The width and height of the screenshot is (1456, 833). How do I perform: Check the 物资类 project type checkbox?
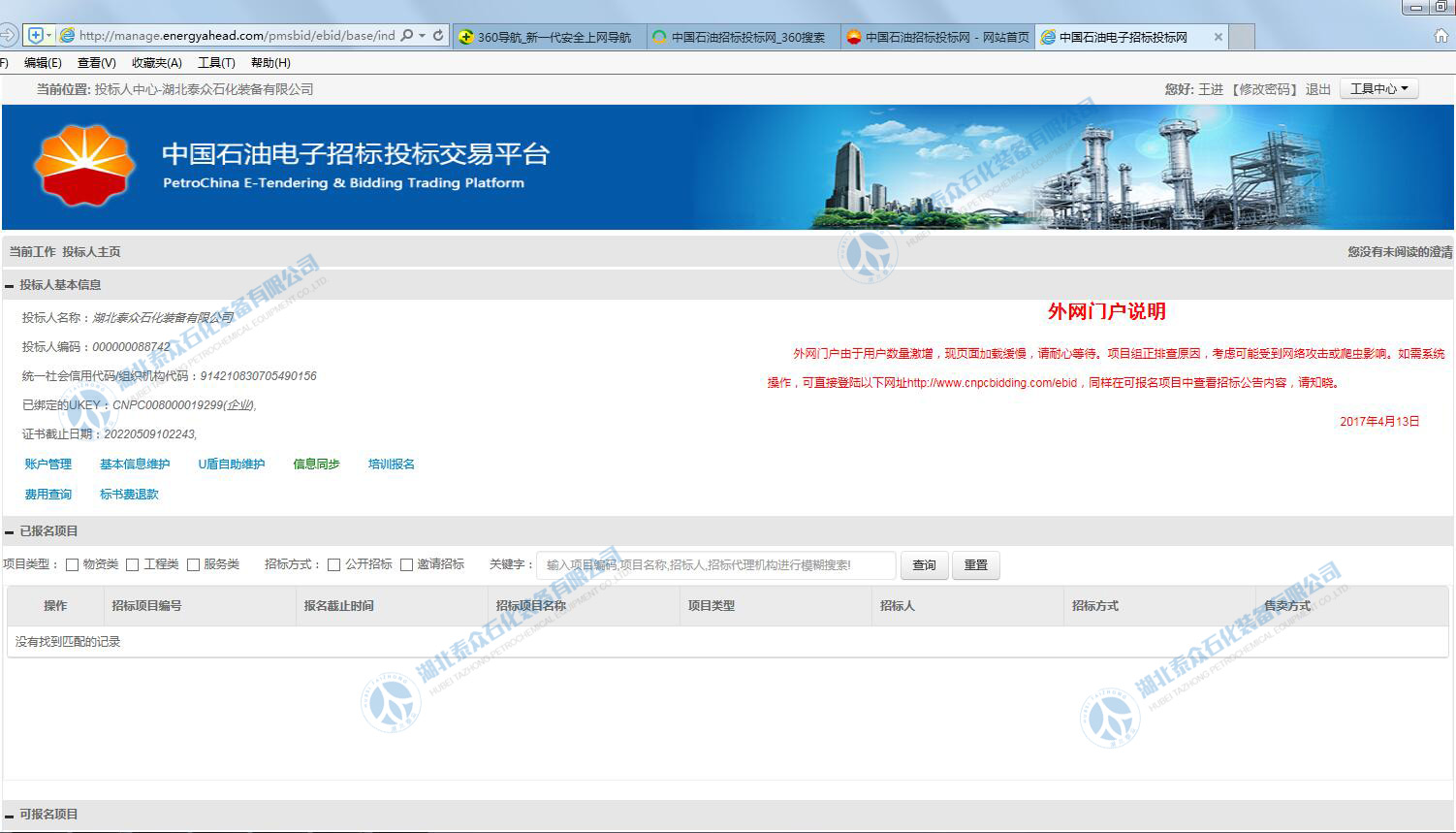pos(72,565)
